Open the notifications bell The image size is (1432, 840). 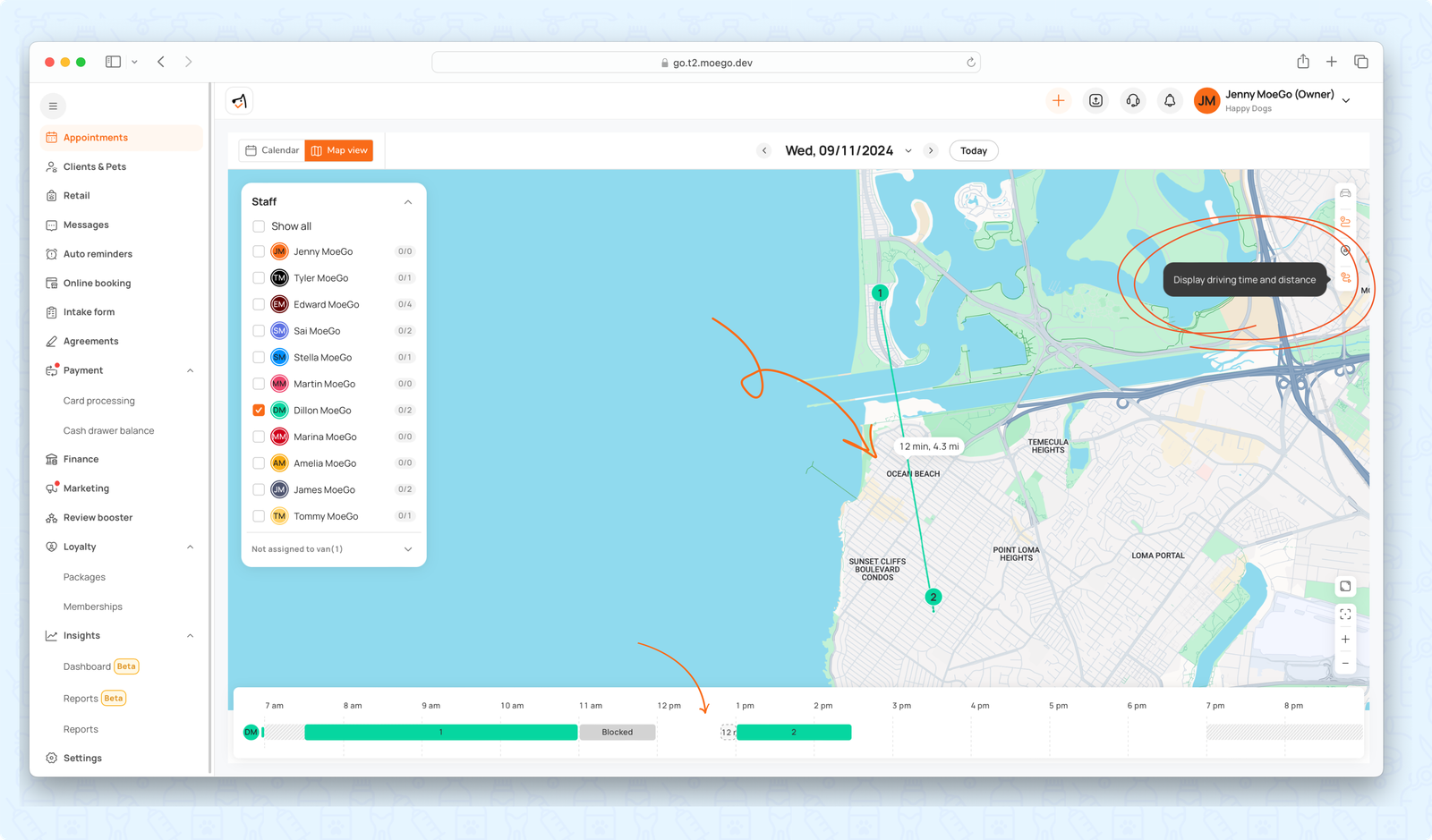coord(1170,100)
